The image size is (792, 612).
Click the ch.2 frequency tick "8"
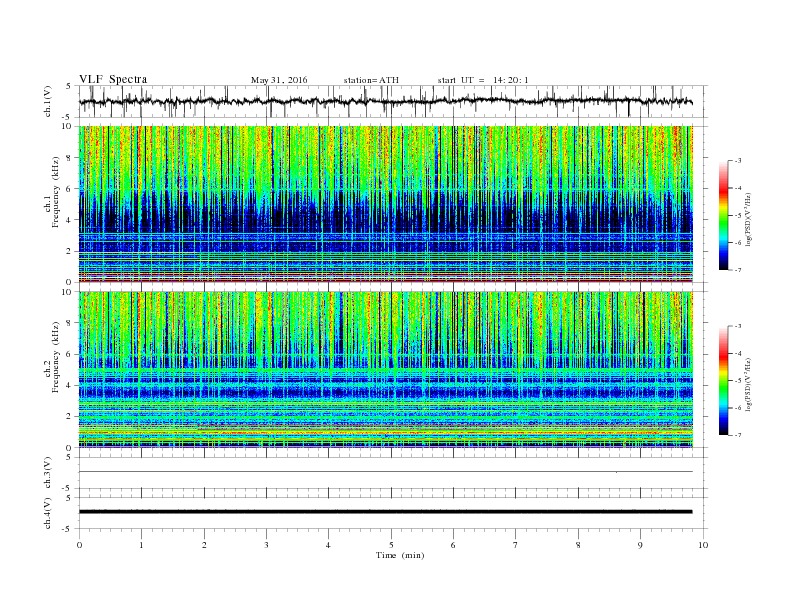(x=70, y=323)
